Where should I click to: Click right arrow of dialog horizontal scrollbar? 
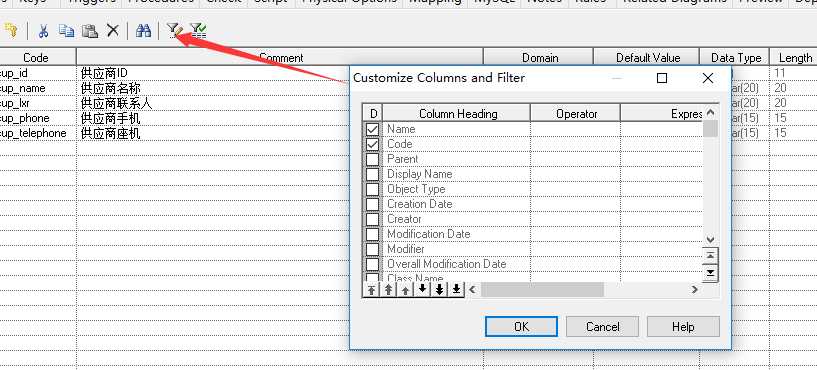click(x=694, y=290)
